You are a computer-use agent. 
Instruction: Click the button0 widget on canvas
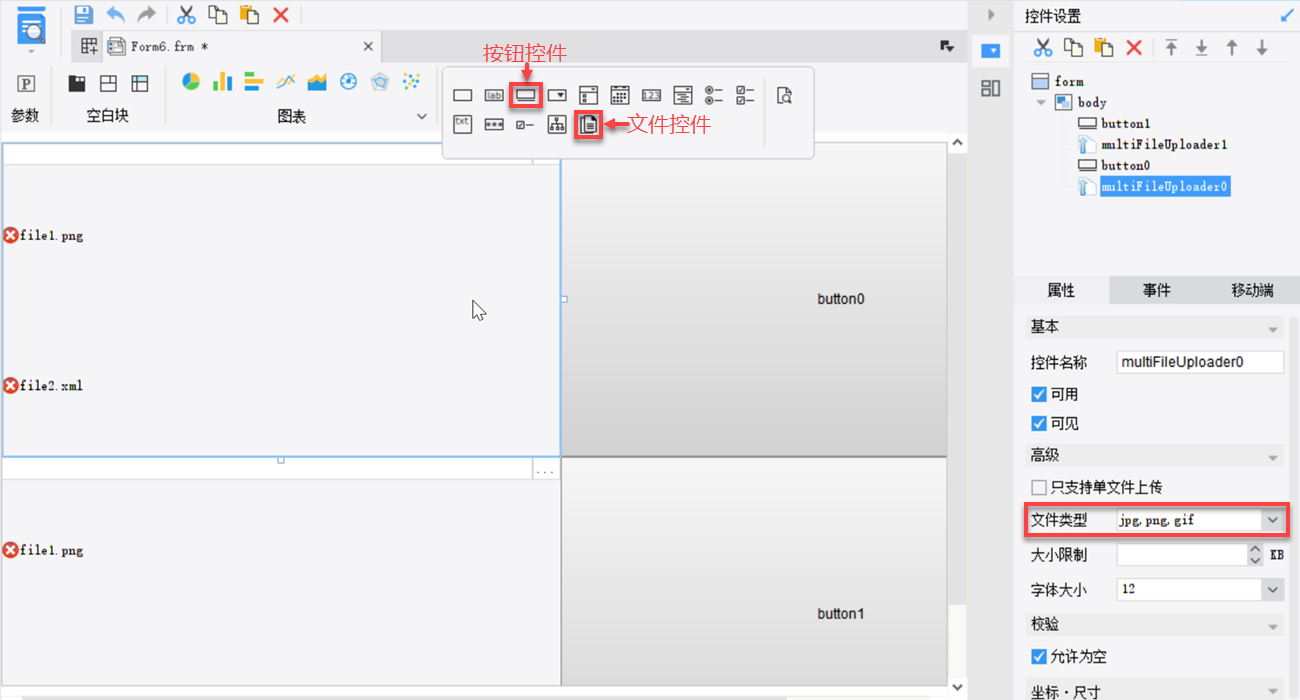pyautogui.click(x=754, y=299)
